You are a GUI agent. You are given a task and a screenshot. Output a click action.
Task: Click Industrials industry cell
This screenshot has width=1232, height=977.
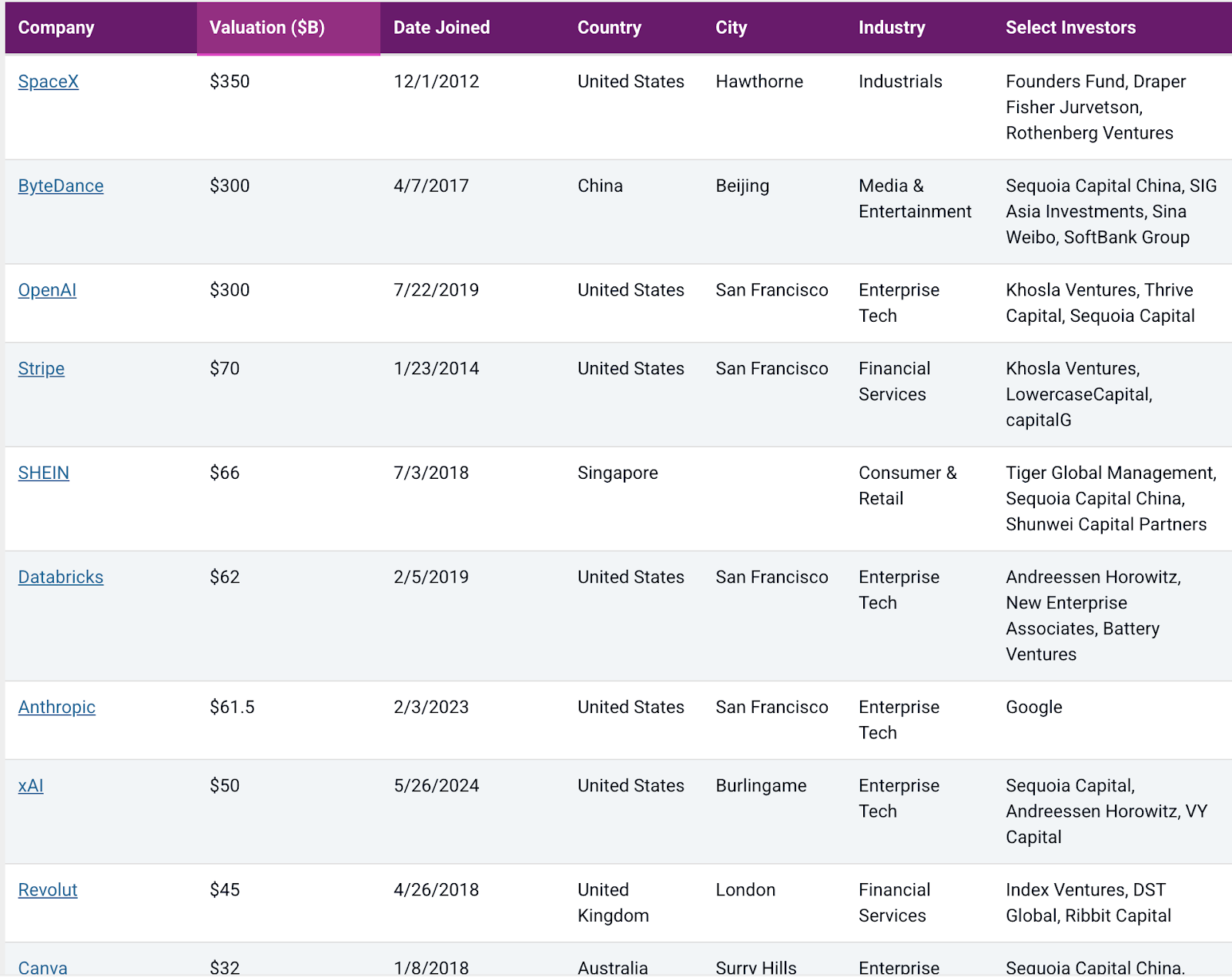900,82
